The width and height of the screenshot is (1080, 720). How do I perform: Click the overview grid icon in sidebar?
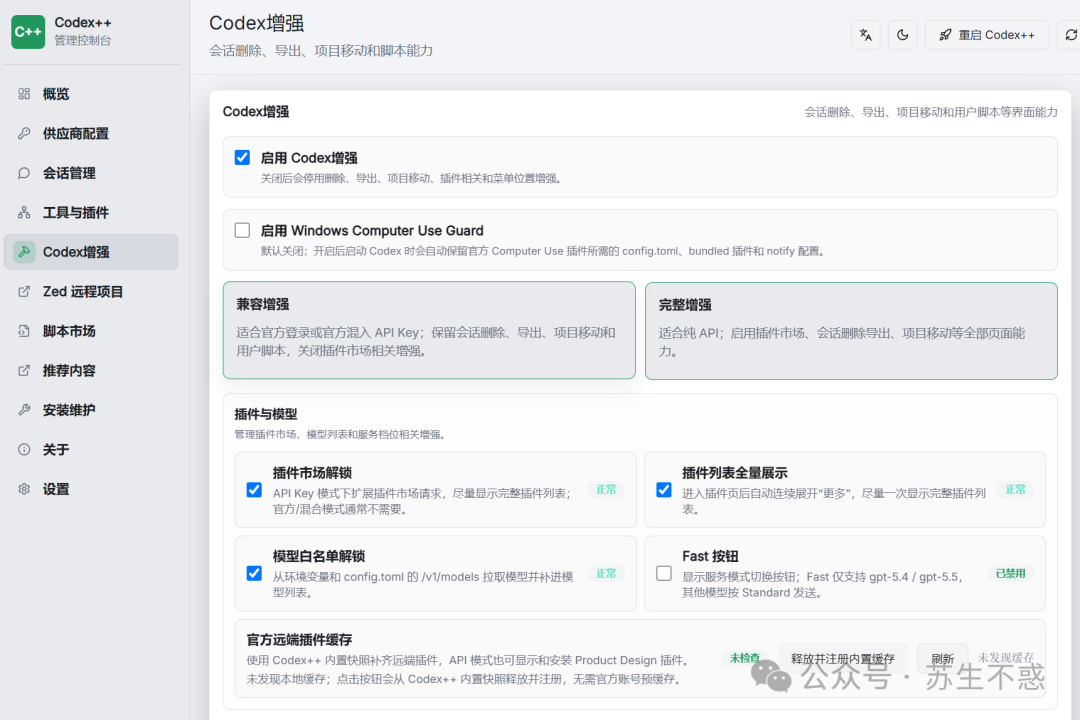(x=24, y=94)
